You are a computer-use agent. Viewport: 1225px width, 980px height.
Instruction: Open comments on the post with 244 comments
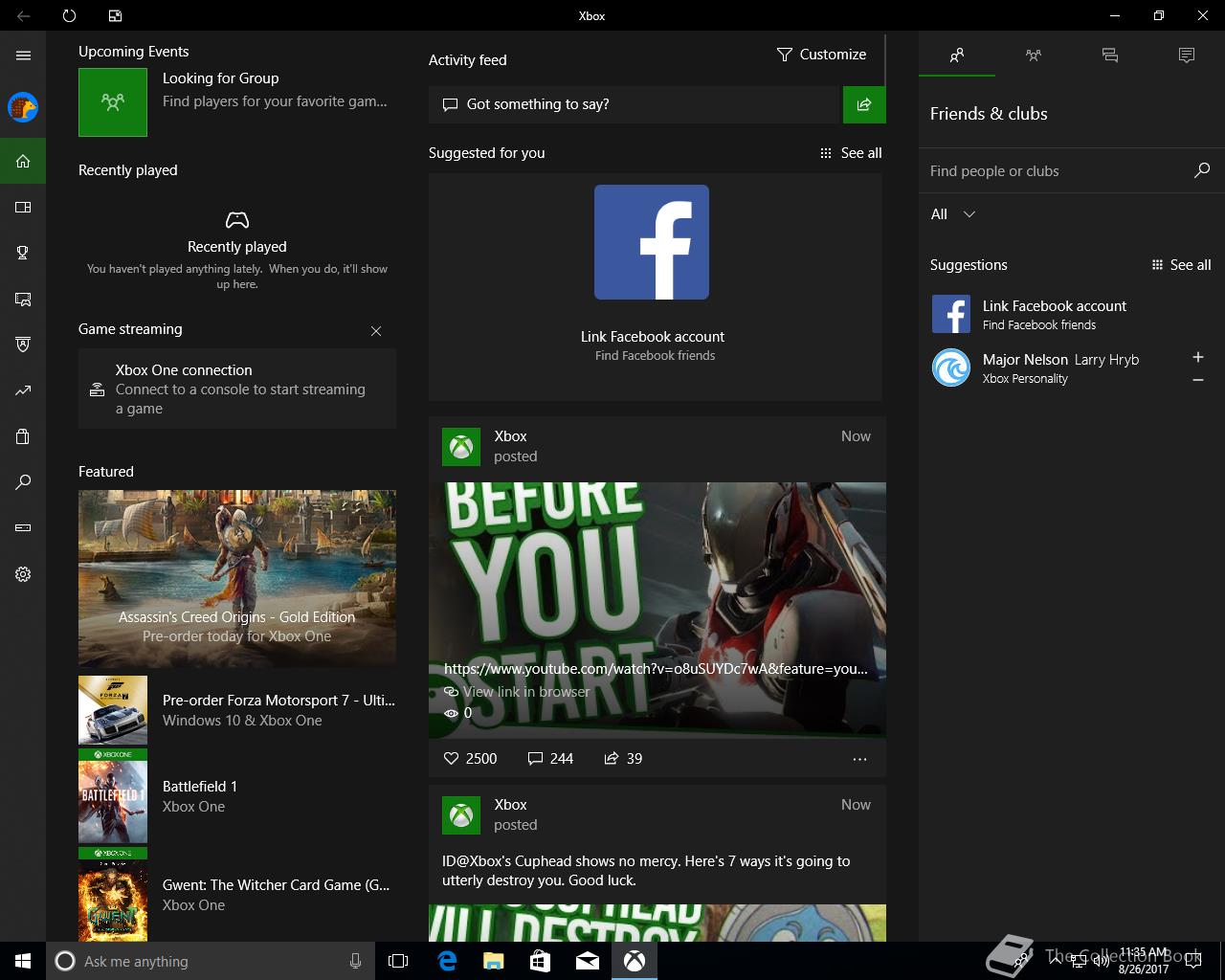550,758
